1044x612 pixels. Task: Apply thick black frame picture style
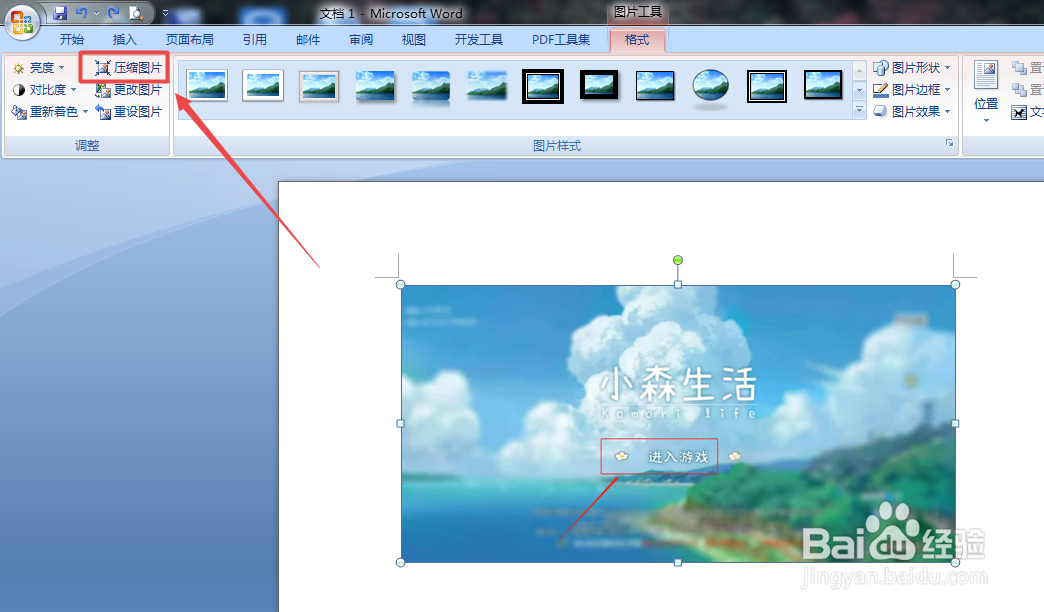[599, 85]
